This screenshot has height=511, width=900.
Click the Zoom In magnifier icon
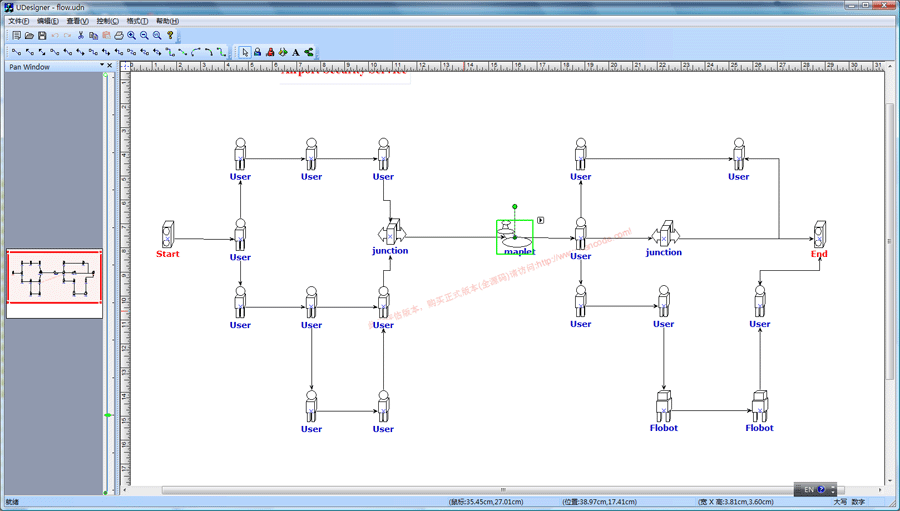[132, 36]
